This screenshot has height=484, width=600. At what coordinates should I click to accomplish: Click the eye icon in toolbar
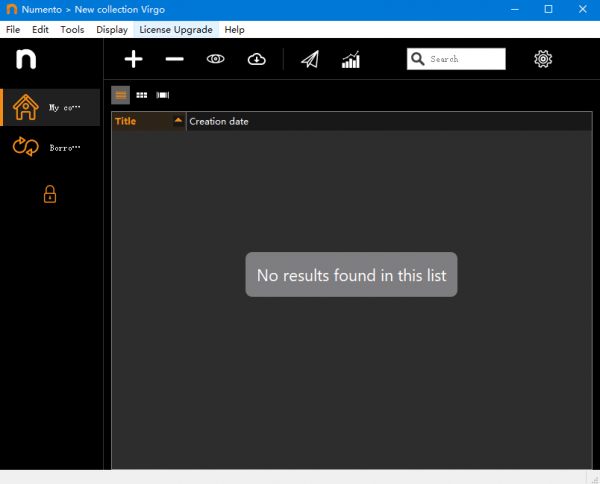[x=215, y=60]
